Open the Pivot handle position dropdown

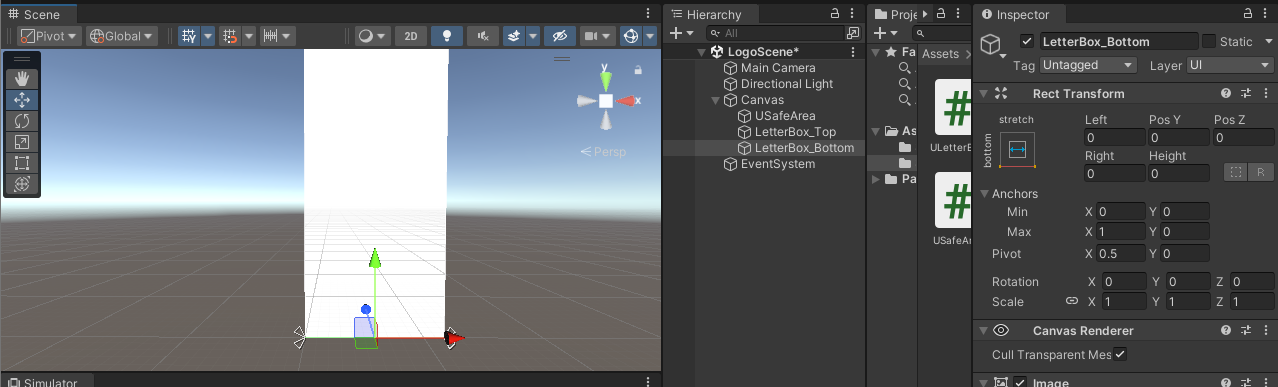point(49,35)
